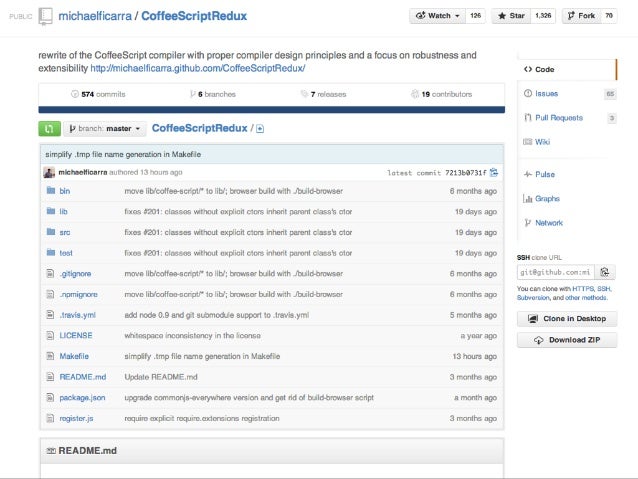
Task: Click the Pulse icon in the sidebar
Action: (x=528, y=175)
